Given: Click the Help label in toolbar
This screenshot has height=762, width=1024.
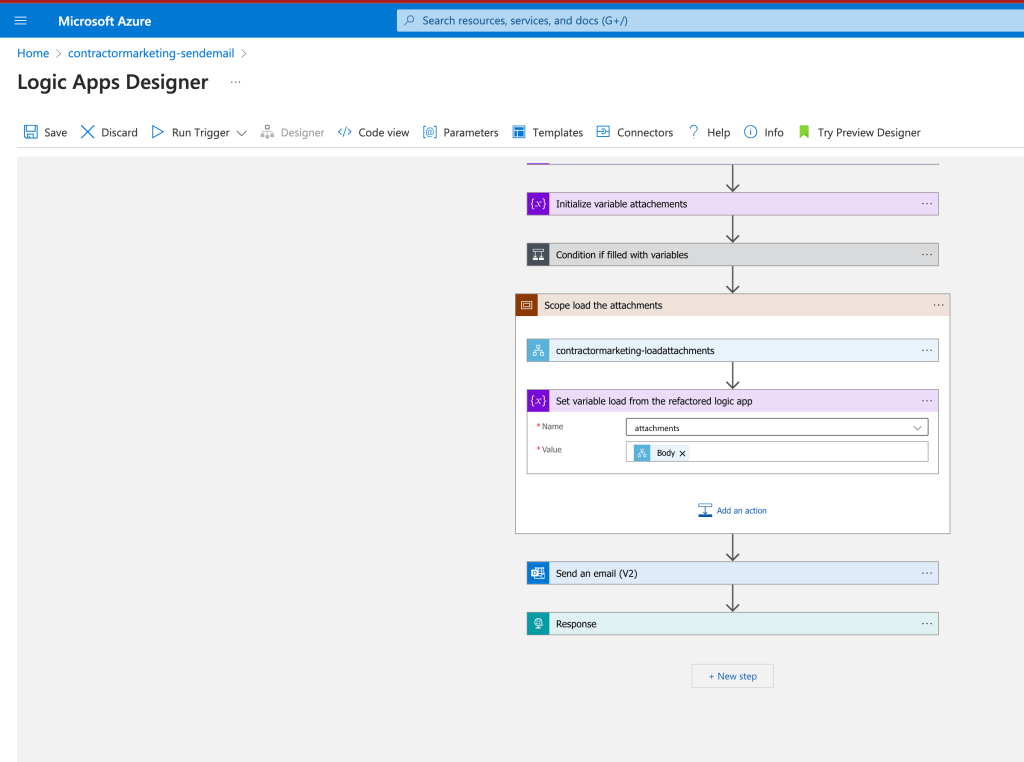Looking at the screenshot, I should 718,133.
